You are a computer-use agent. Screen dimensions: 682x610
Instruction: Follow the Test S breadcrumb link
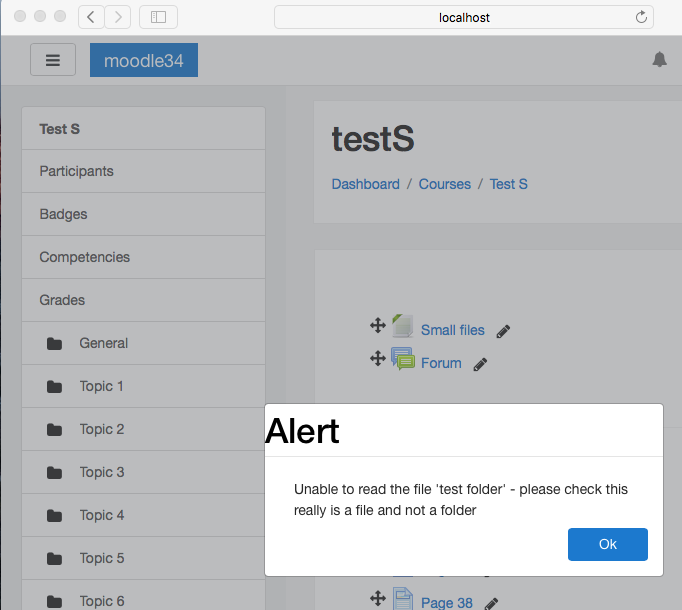508,184
